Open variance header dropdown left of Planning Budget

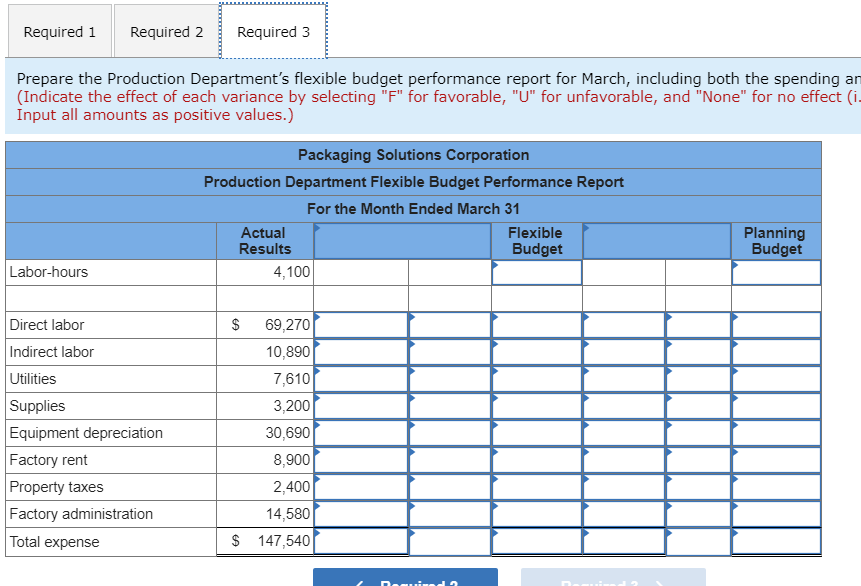coord(656,241)
